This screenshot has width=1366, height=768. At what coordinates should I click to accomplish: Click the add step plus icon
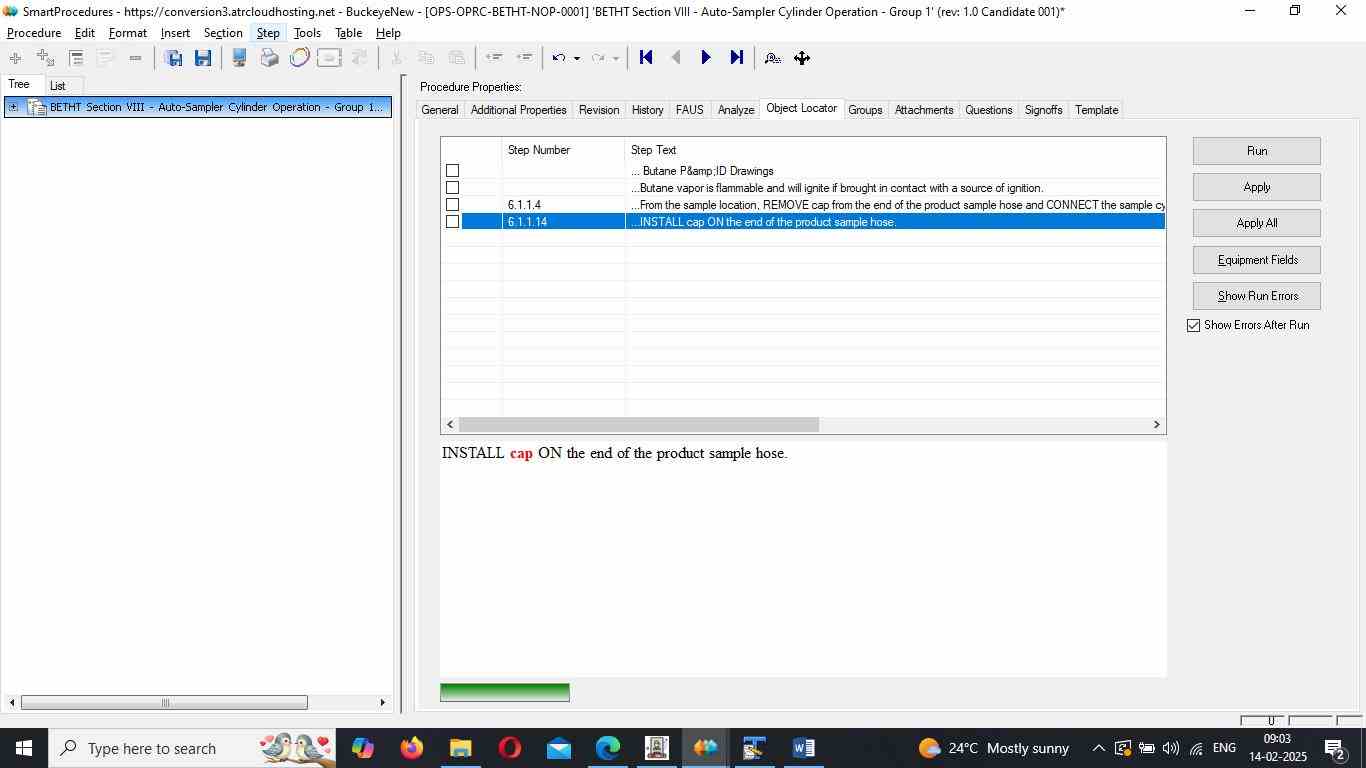coord(15,58)
